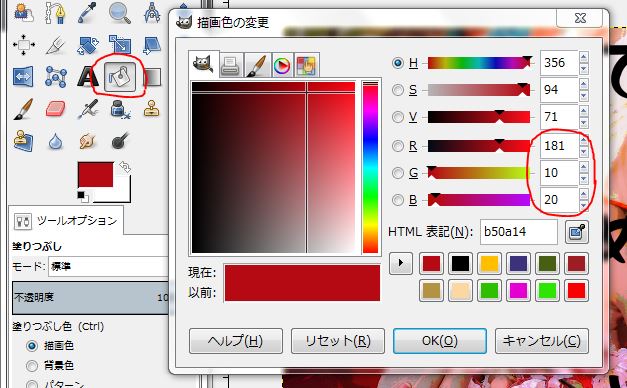Select the Bucket Fill tool

(120, 76)
